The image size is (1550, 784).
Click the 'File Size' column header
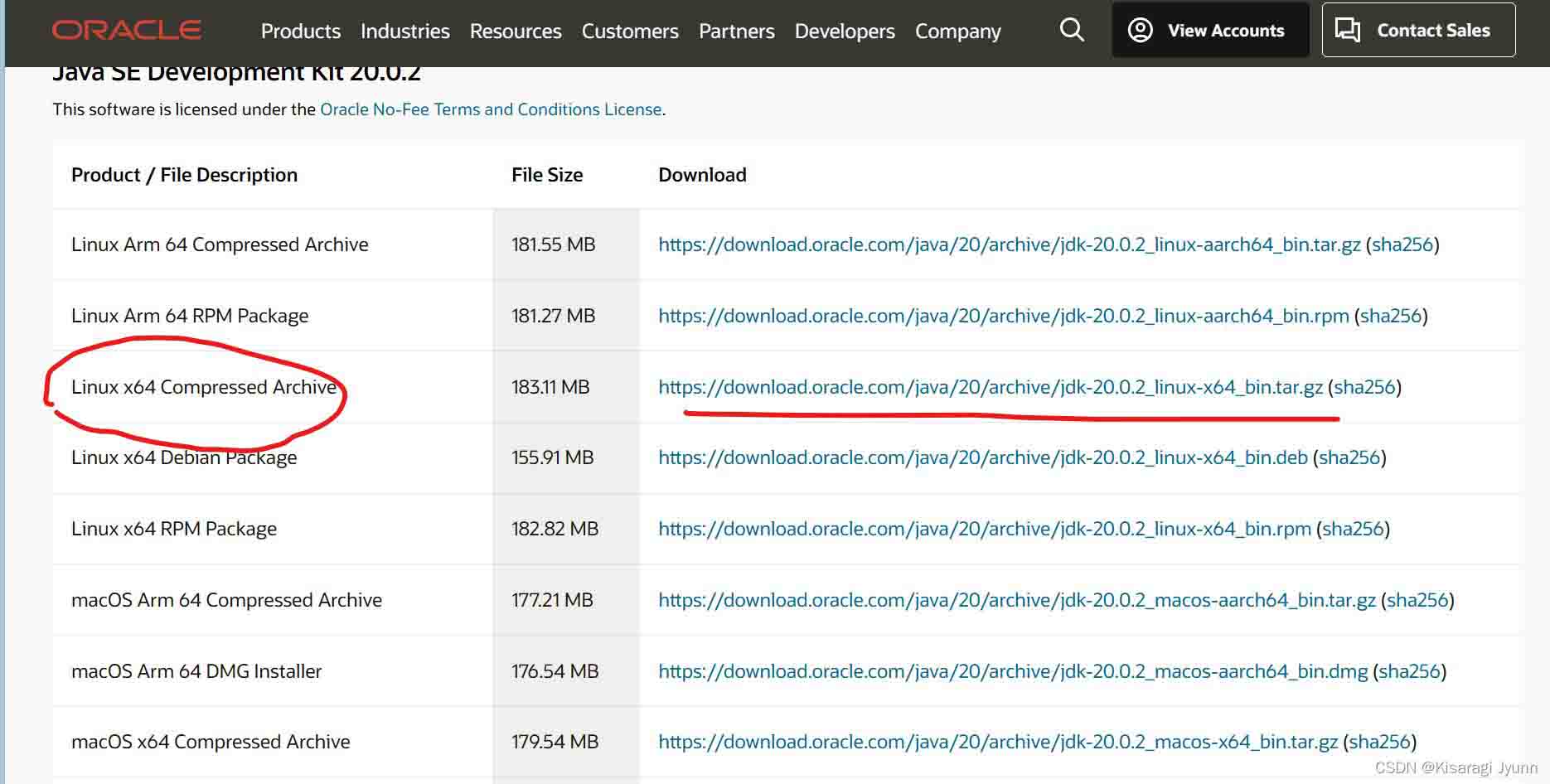(x=547, y=175)
